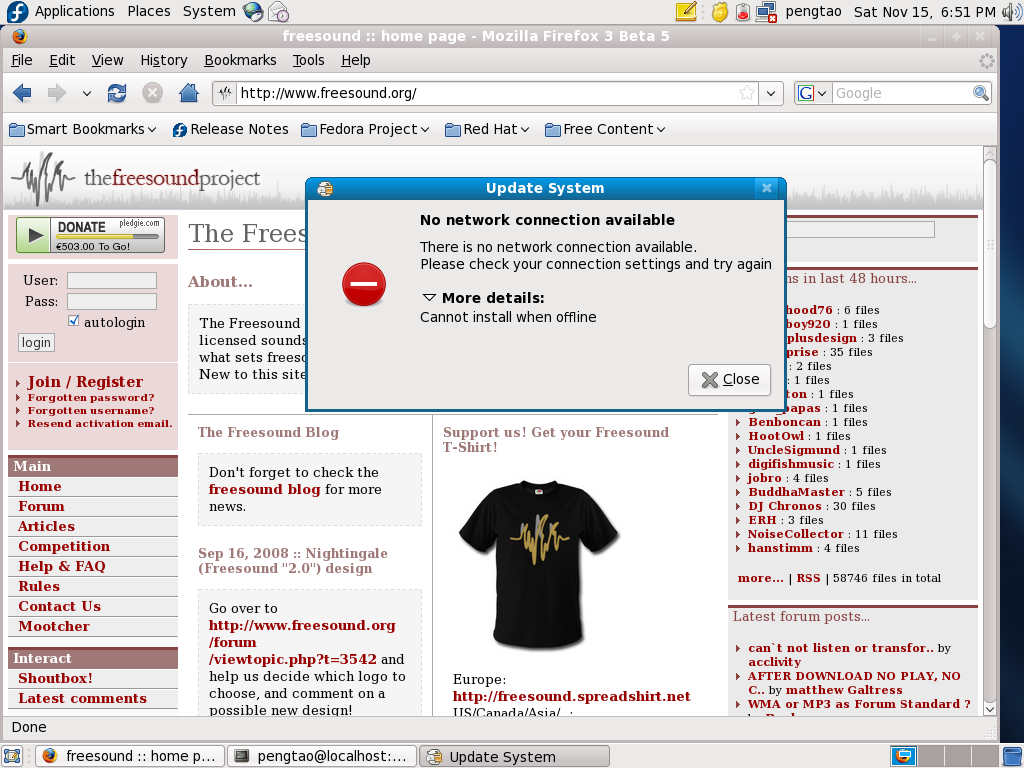Viewport: 1024px width, 768px height.
Task: Expand the Red Hat bookmarks folder
Action: pyautogui.click(x=487, y=129)
